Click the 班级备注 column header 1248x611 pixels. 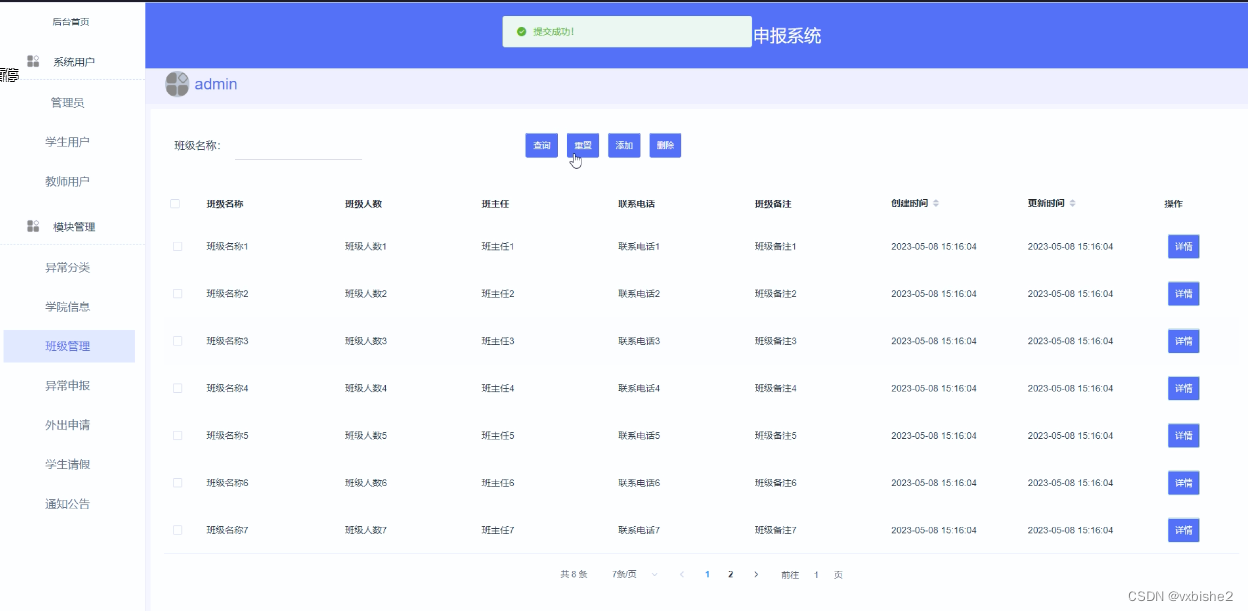[773, 204]
